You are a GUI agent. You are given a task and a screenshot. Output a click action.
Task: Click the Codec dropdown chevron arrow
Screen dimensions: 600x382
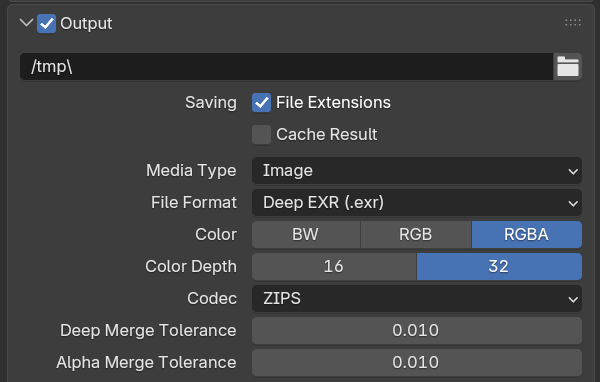(573, 299)
